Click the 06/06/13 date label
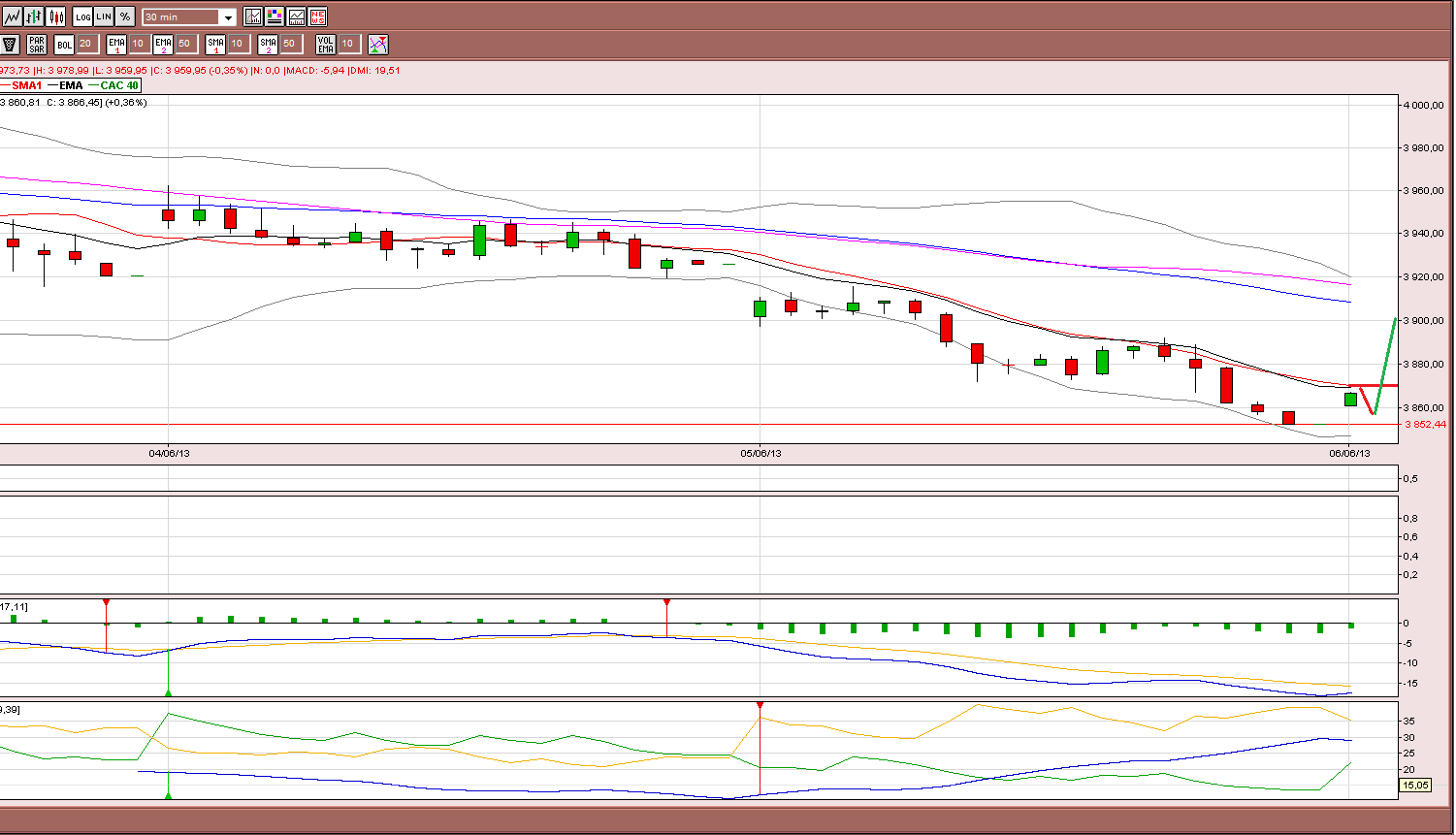1456x835 pixels. [x=1349, y=453]
